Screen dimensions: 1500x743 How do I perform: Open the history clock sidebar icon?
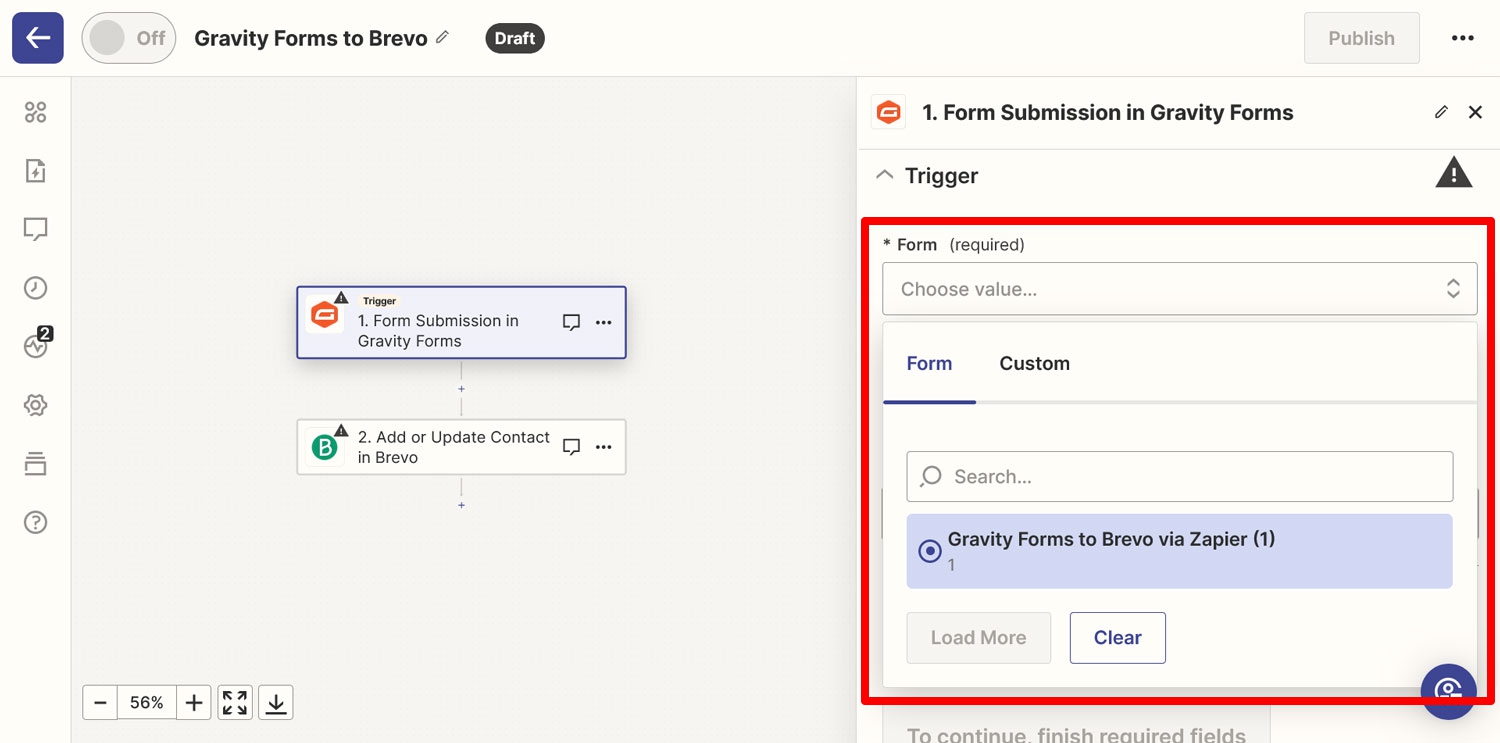coord(35,288)
